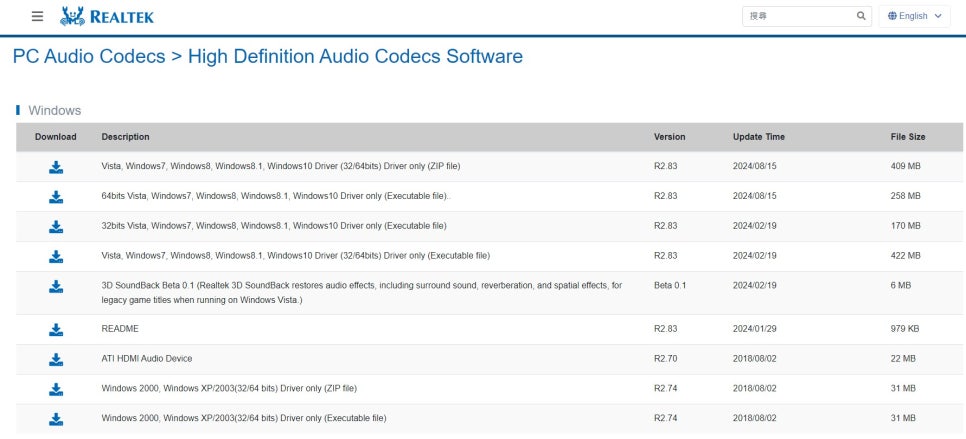Click the Update Time column header
This screenshot has width=966, height=439.
(759, 137)
